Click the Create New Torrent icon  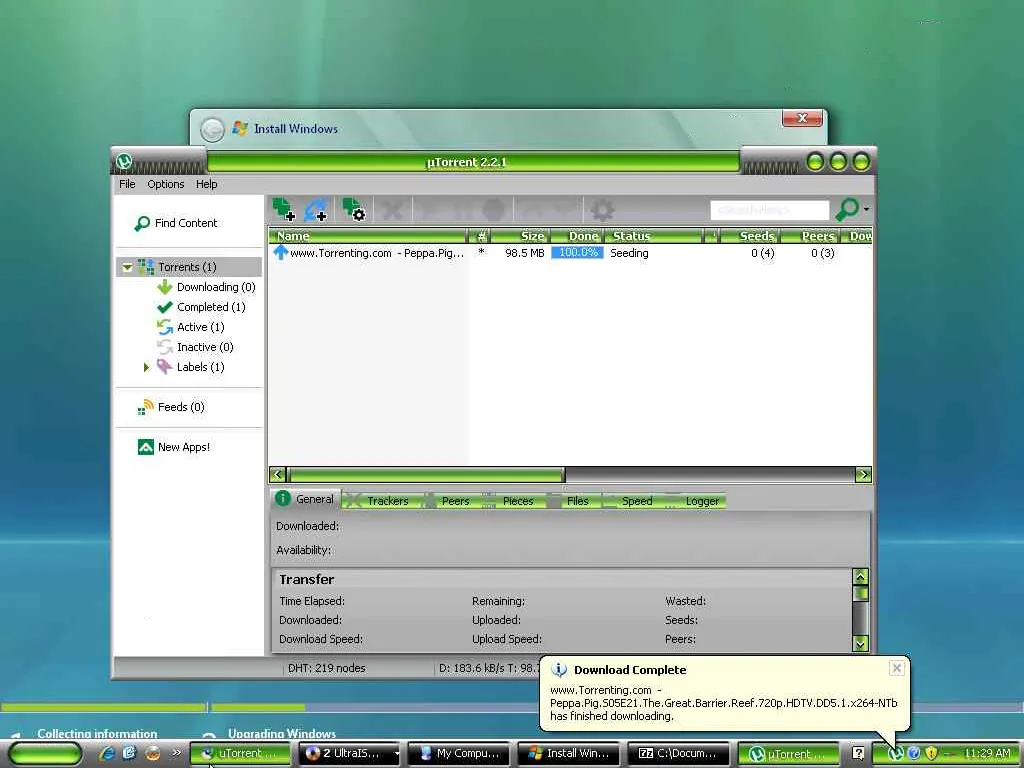pyautogui.click(x=354, y=210)
